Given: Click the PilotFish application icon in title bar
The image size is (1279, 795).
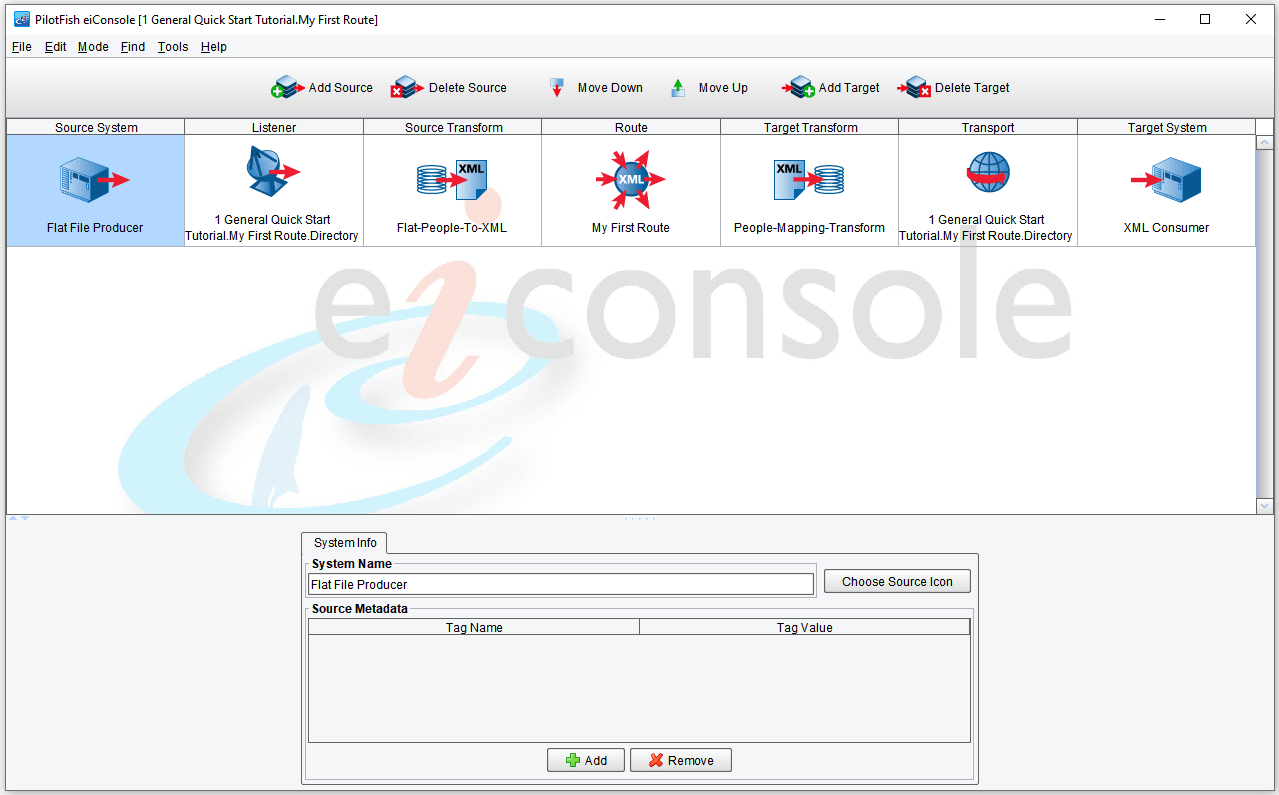Looking at the screenshot, I should pos(21,19).
